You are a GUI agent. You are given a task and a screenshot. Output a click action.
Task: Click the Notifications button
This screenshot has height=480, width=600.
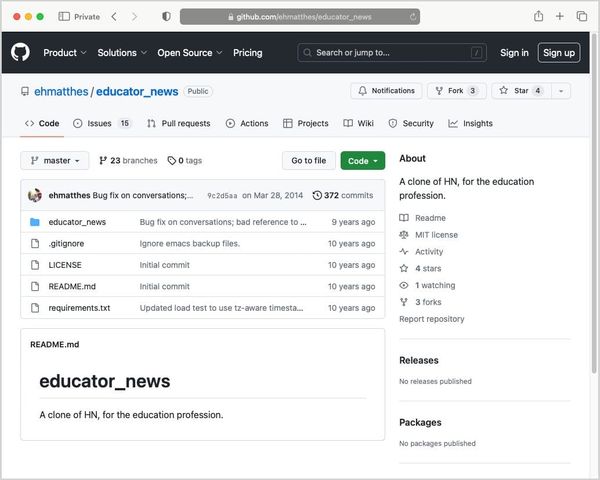pyautogui.click(x=386, y=91)
